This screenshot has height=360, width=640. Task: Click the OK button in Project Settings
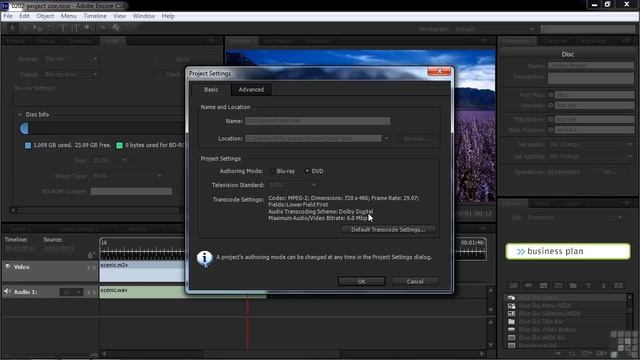[x=361, y=281]
